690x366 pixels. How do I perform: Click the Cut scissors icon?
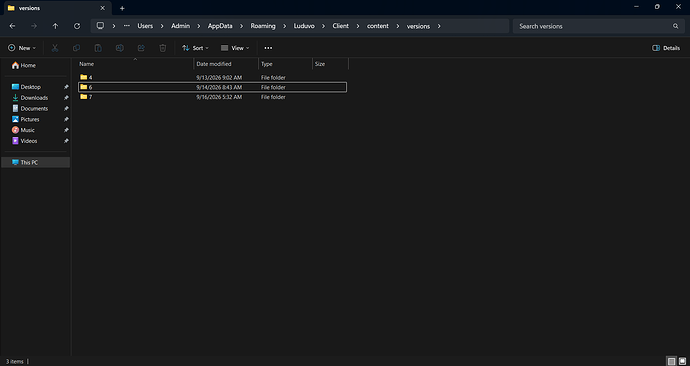pyautogui.click(x=55, y=48)
